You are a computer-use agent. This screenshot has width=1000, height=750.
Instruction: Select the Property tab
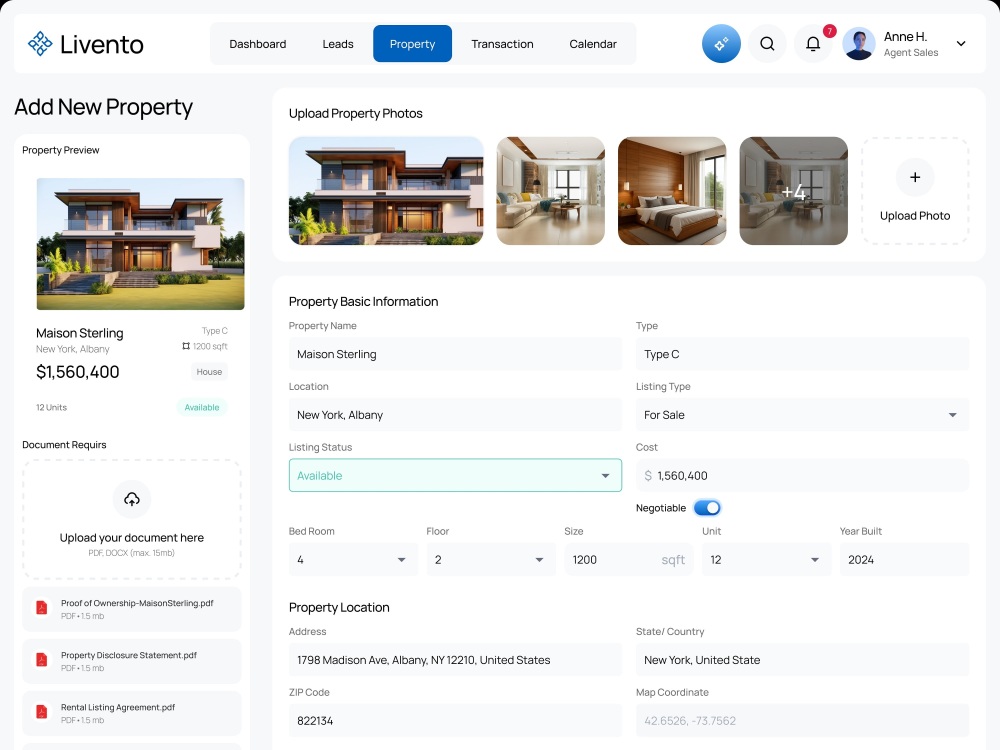[x=413, y=44]
